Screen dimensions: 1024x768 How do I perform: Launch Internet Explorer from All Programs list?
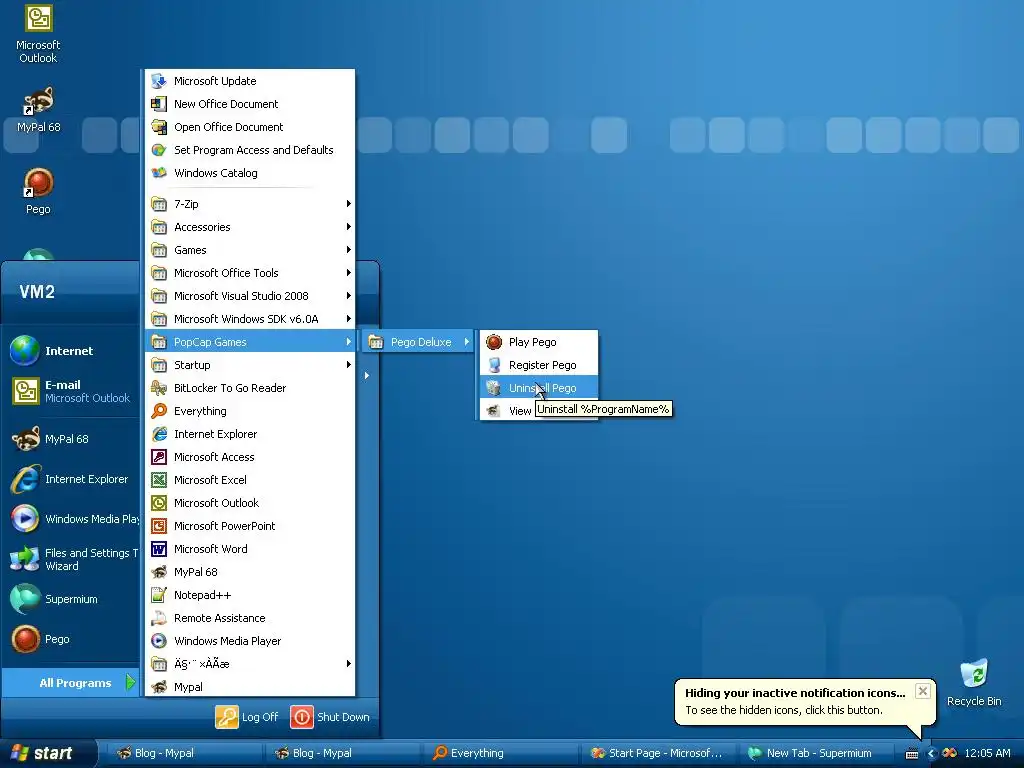point(250,434)
